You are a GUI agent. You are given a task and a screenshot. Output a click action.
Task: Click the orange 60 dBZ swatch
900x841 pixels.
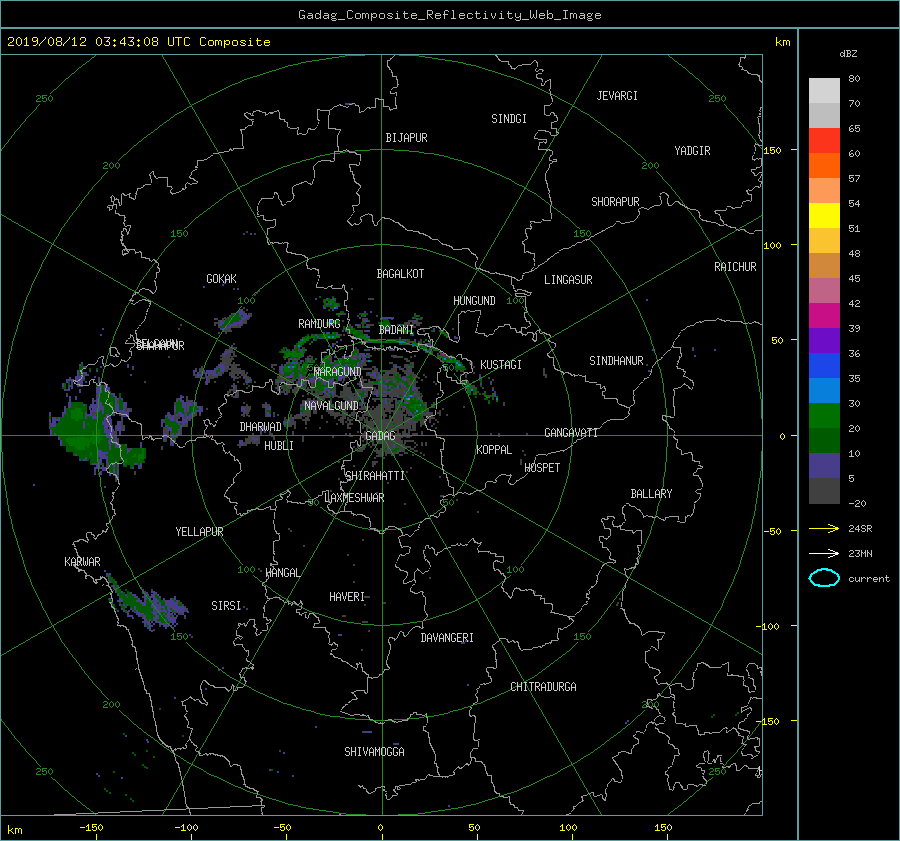click(x=824, y=165)
